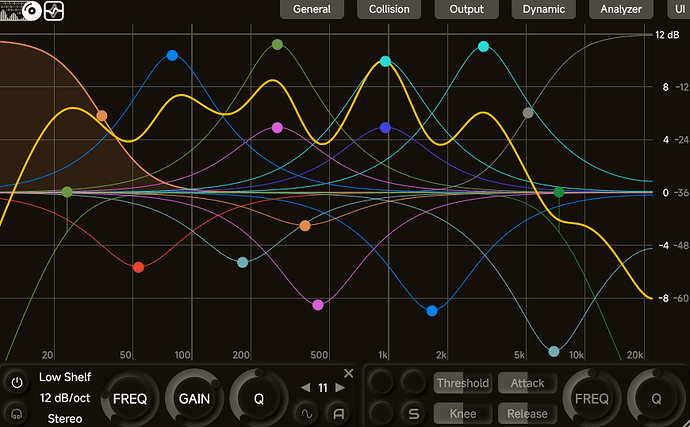Open the UI tab
Viewport: 690px width, 427px height.
coord(679,9)
